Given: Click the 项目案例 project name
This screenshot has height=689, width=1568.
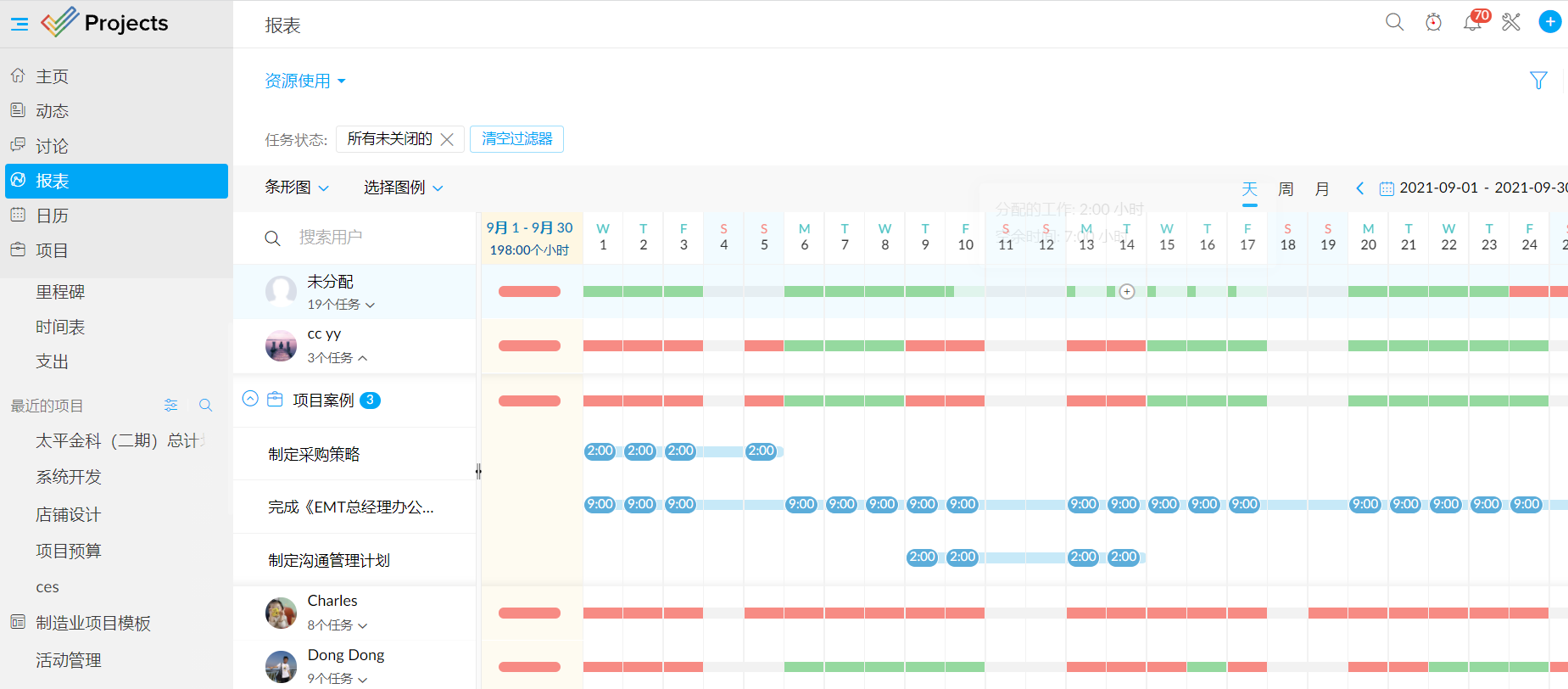Looking at the screenshot, I should 323,400.
